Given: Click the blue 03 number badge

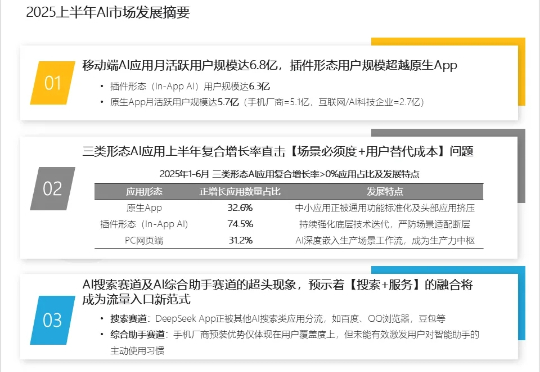Looking at the screenshot, I should coord(52,320).
